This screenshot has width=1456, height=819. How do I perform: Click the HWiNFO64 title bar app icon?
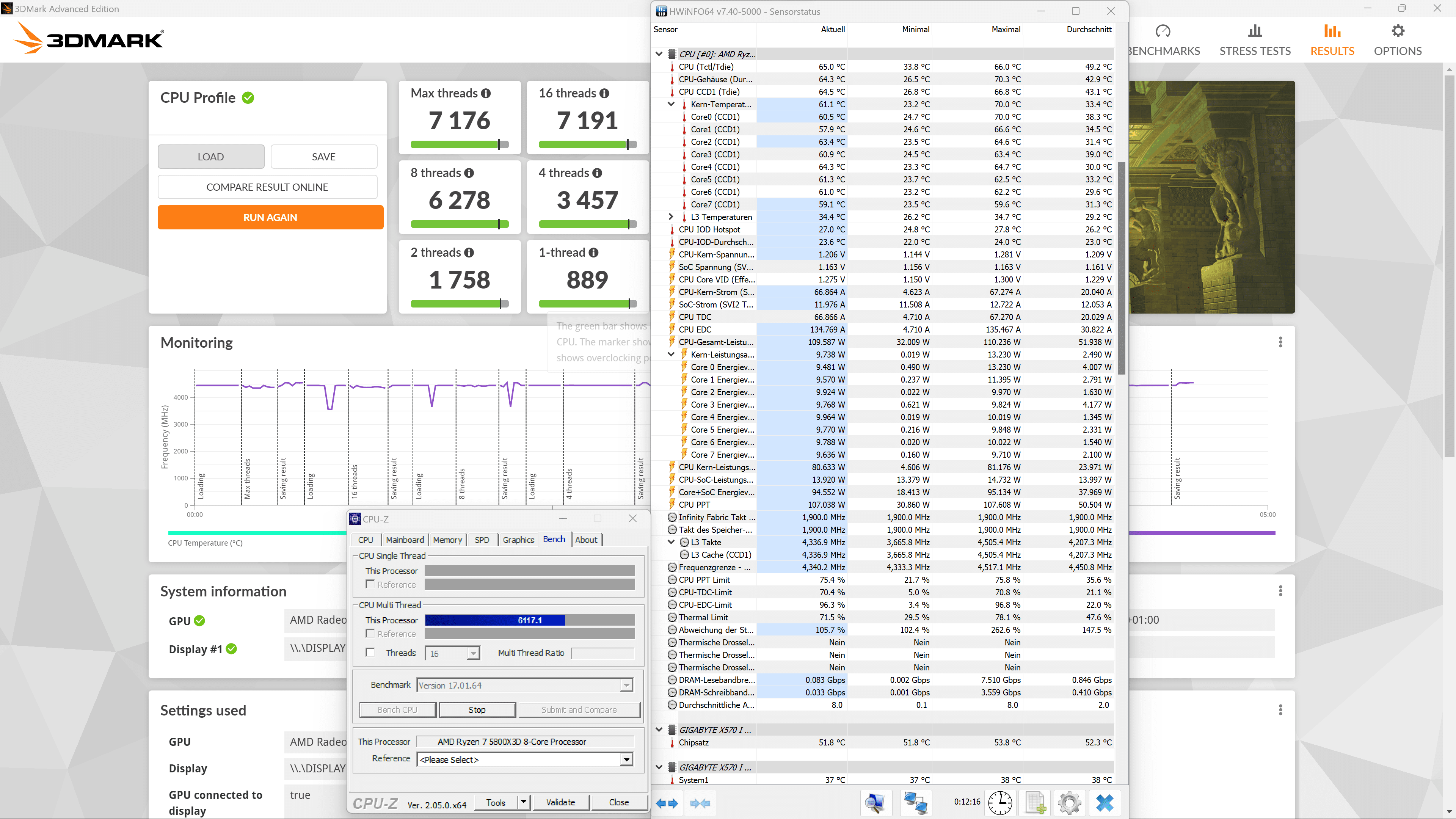click(661, 11)
